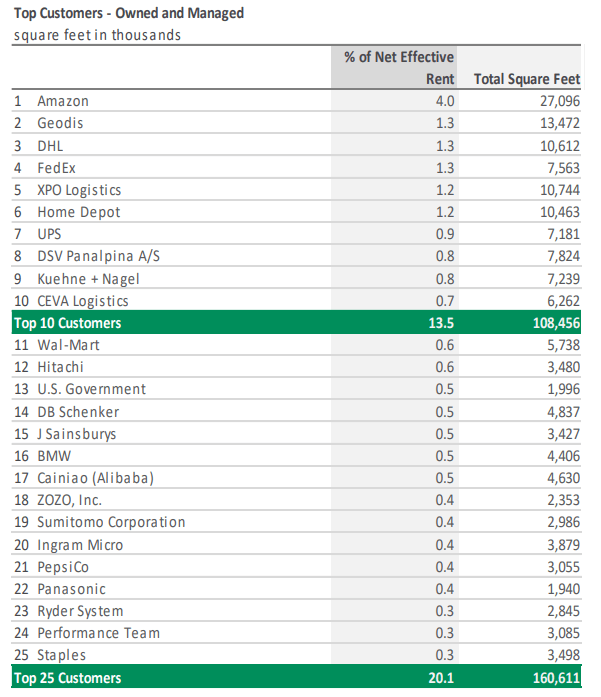Select the Geodis row name

tap(60, 123)
